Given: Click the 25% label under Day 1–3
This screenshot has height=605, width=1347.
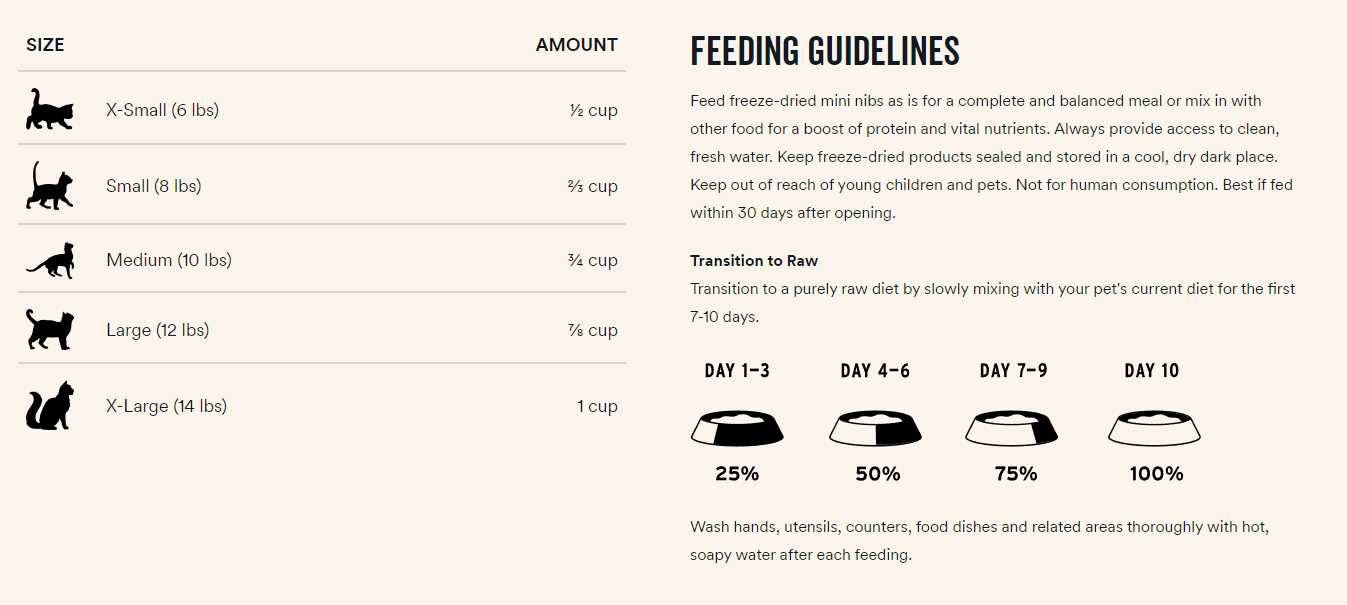Looking at the screenshot, I should click(737, 474).
